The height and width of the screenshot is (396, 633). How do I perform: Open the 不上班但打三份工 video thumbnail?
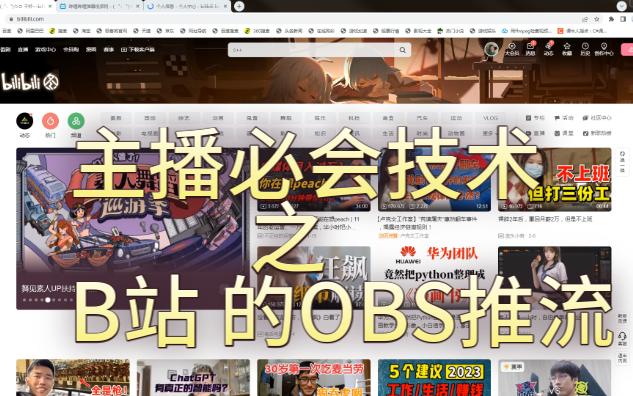tap(554, 180)
